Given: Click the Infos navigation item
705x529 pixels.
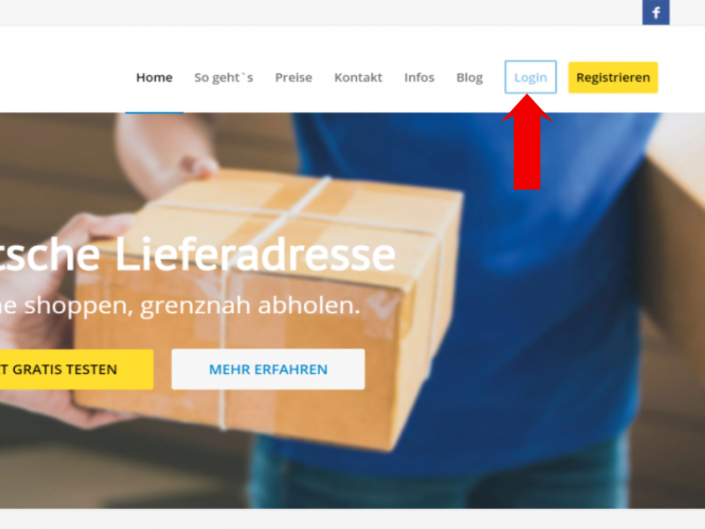Looking at the screenshot, I should [x=419, y=77].
